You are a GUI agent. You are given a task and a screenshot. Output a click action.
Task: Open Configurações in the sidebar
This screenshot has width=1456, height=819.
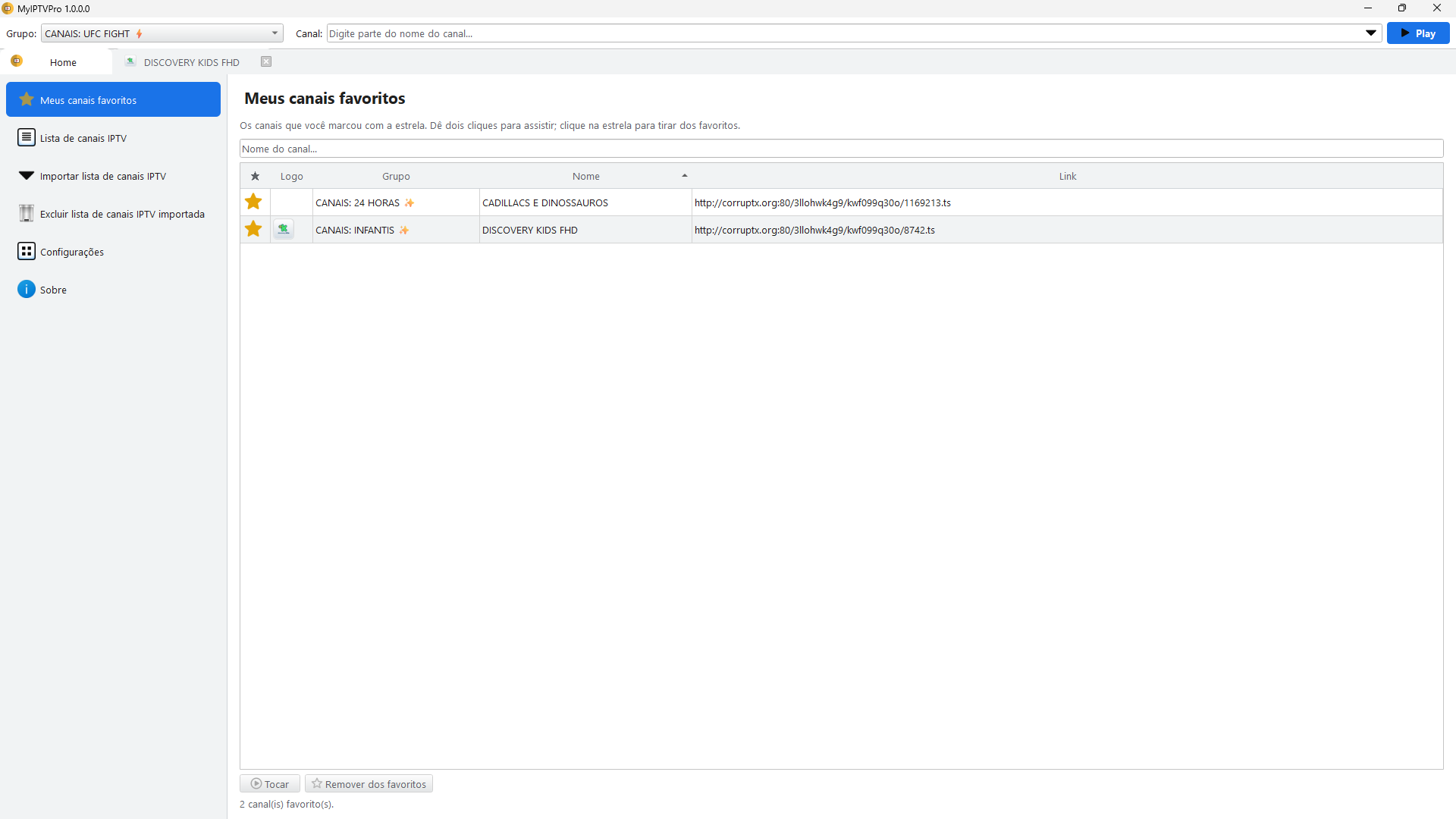coord(113,251)
